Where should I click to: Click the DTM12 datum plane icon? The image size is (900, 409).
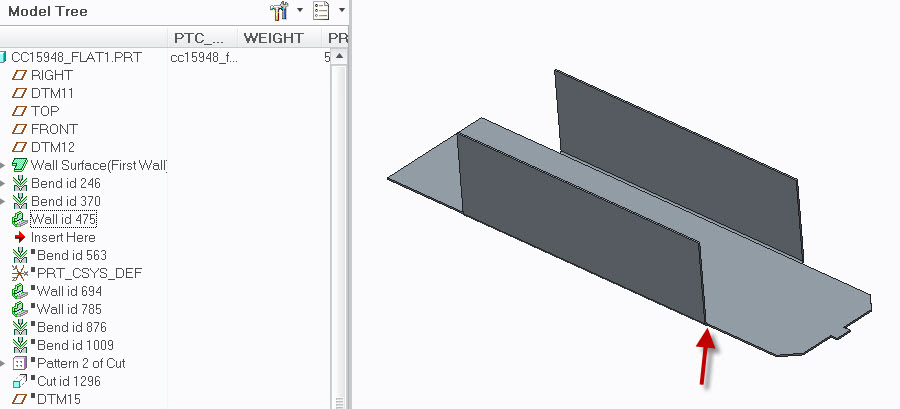click(x=20, y=147)
